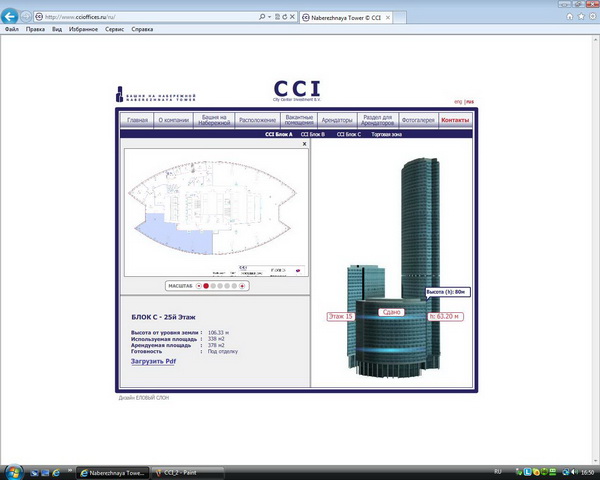
Task: Open the О компании section
Action: (174, 120)
